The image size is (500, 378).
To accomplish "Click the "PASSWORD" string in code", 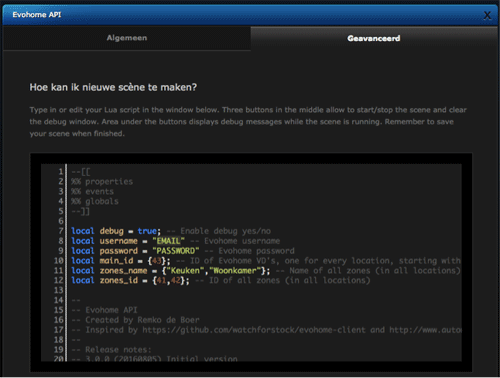I will (176, 251).
